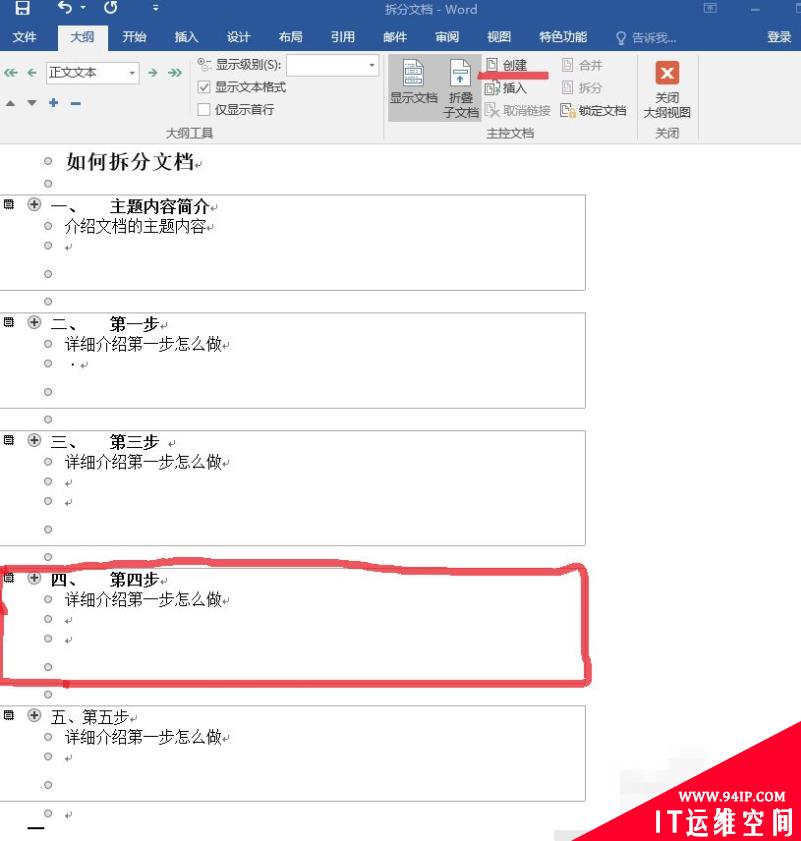Open Customize Quick Access Toolbar menu
This screenshot has height=841, width=801.
(x=156, y=8)
